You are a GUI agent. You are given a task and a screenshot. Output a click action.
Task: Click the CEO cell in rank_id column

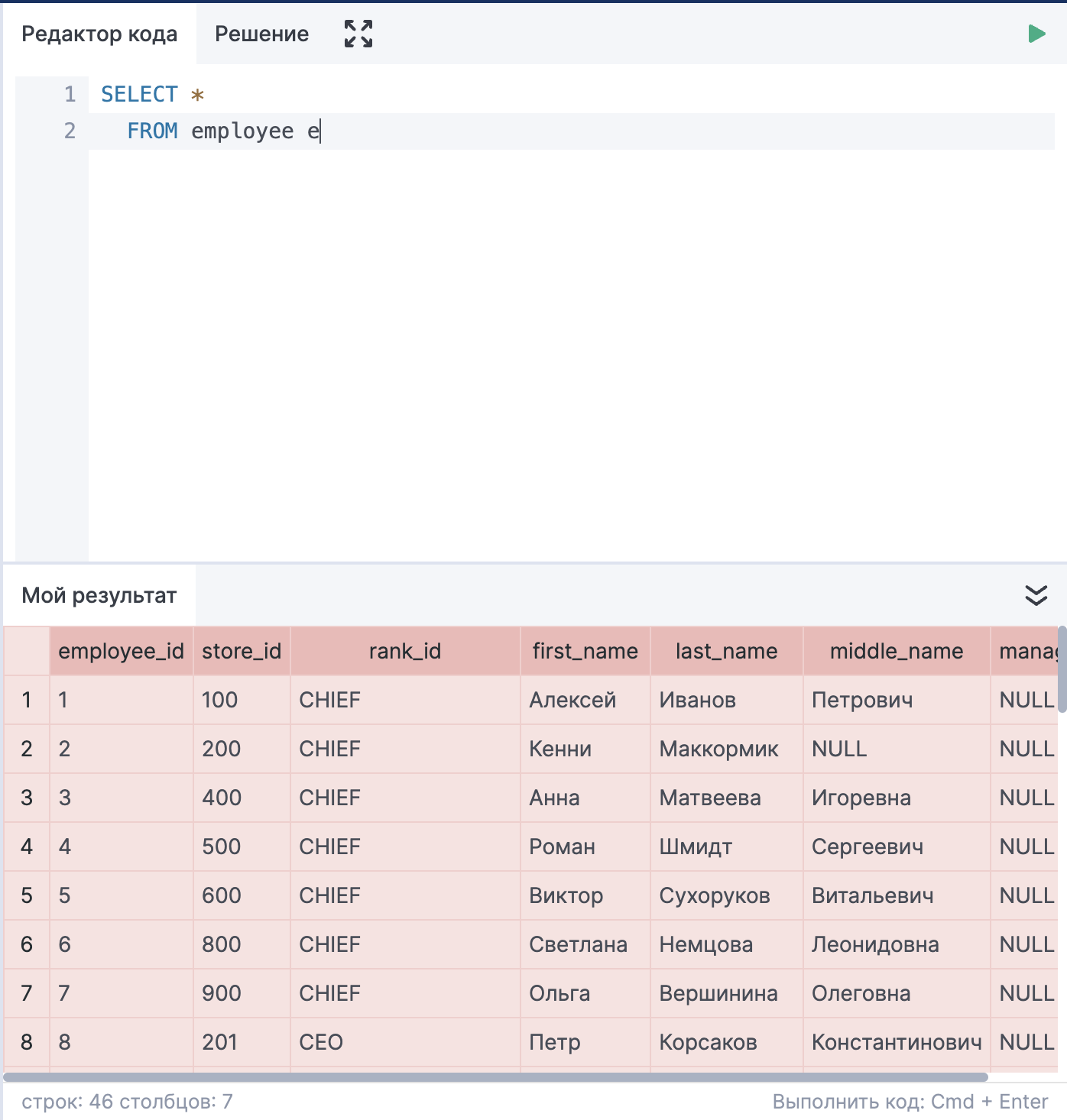[321, 1042]
